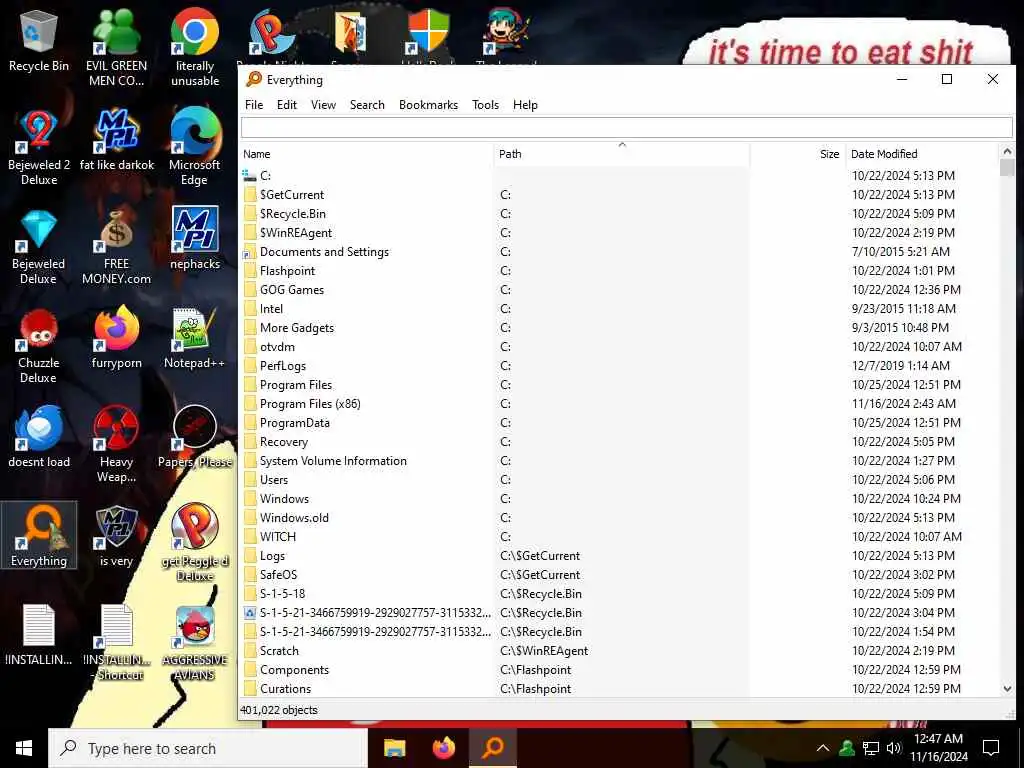Select the Documents and Settings row

tap(619, 251)
